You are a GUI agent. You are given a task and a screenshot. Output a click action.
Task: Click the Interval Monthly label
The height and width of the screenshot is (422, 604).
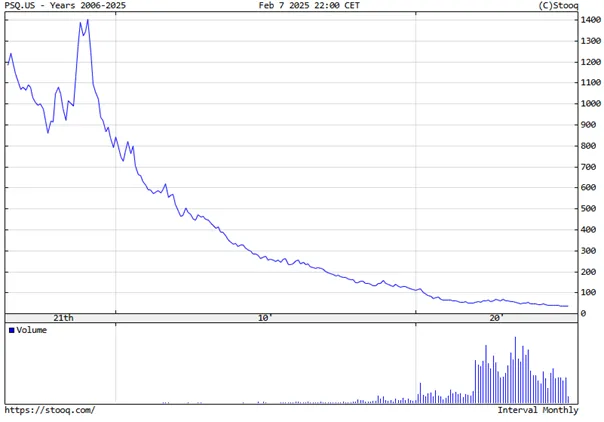tap(538, 410)
